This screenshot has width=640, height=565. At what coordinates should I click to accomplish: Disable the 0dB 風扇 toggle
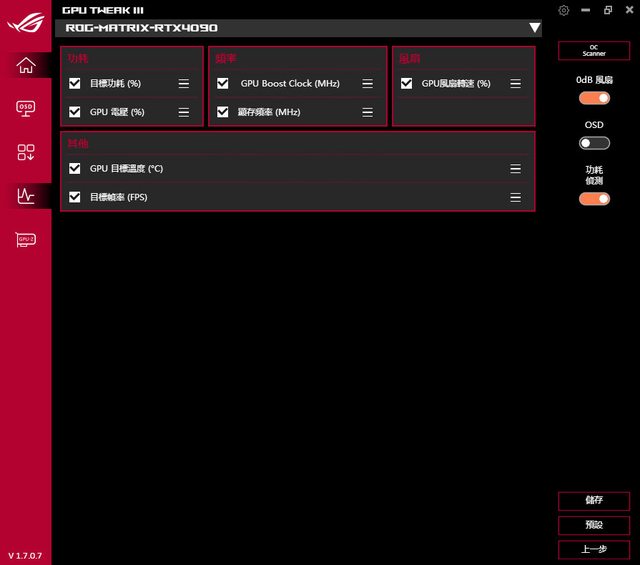[x=594, y=98]
